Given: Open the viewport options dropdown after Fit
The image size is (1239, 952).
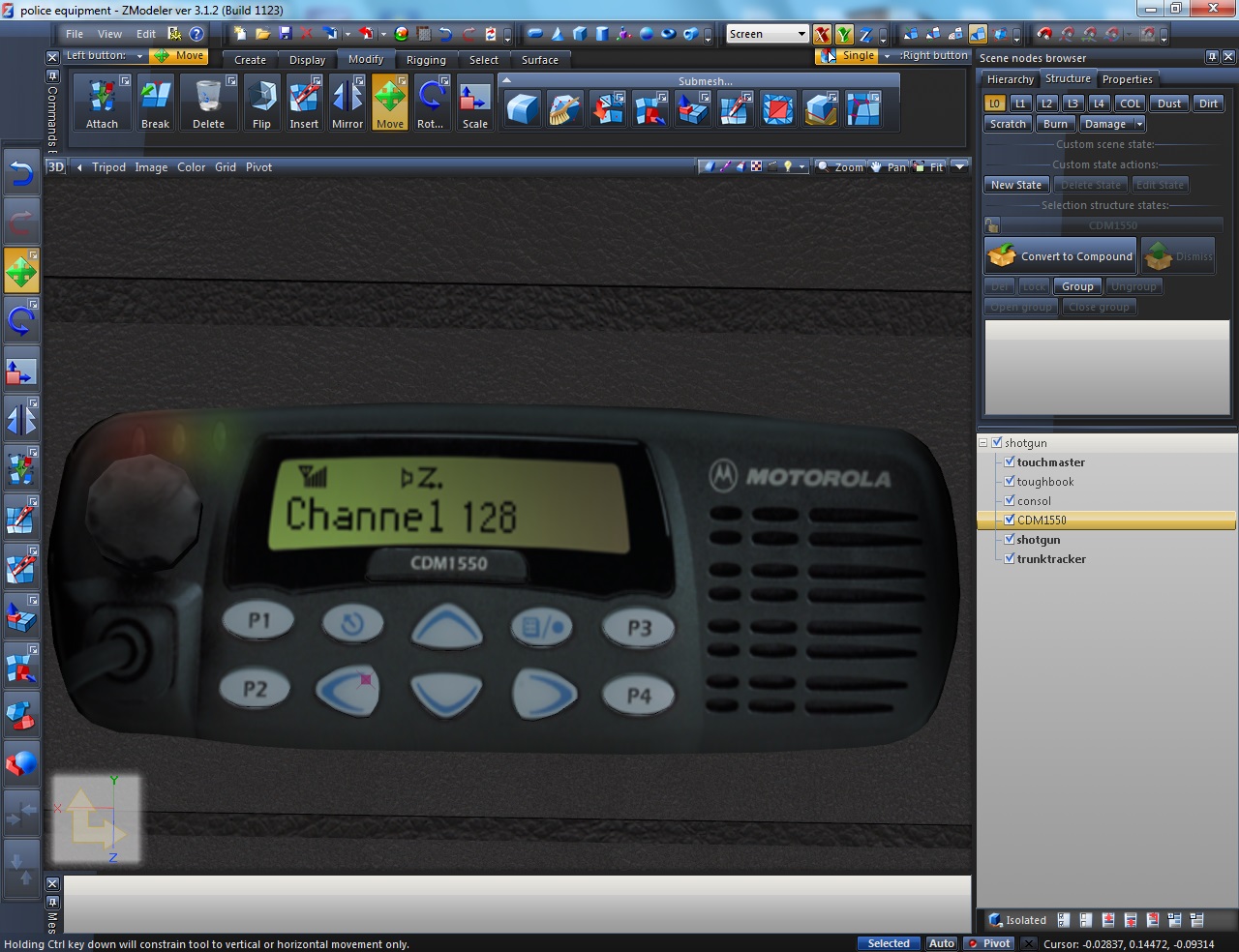Looking at the screenshot, I should [959, 167].
